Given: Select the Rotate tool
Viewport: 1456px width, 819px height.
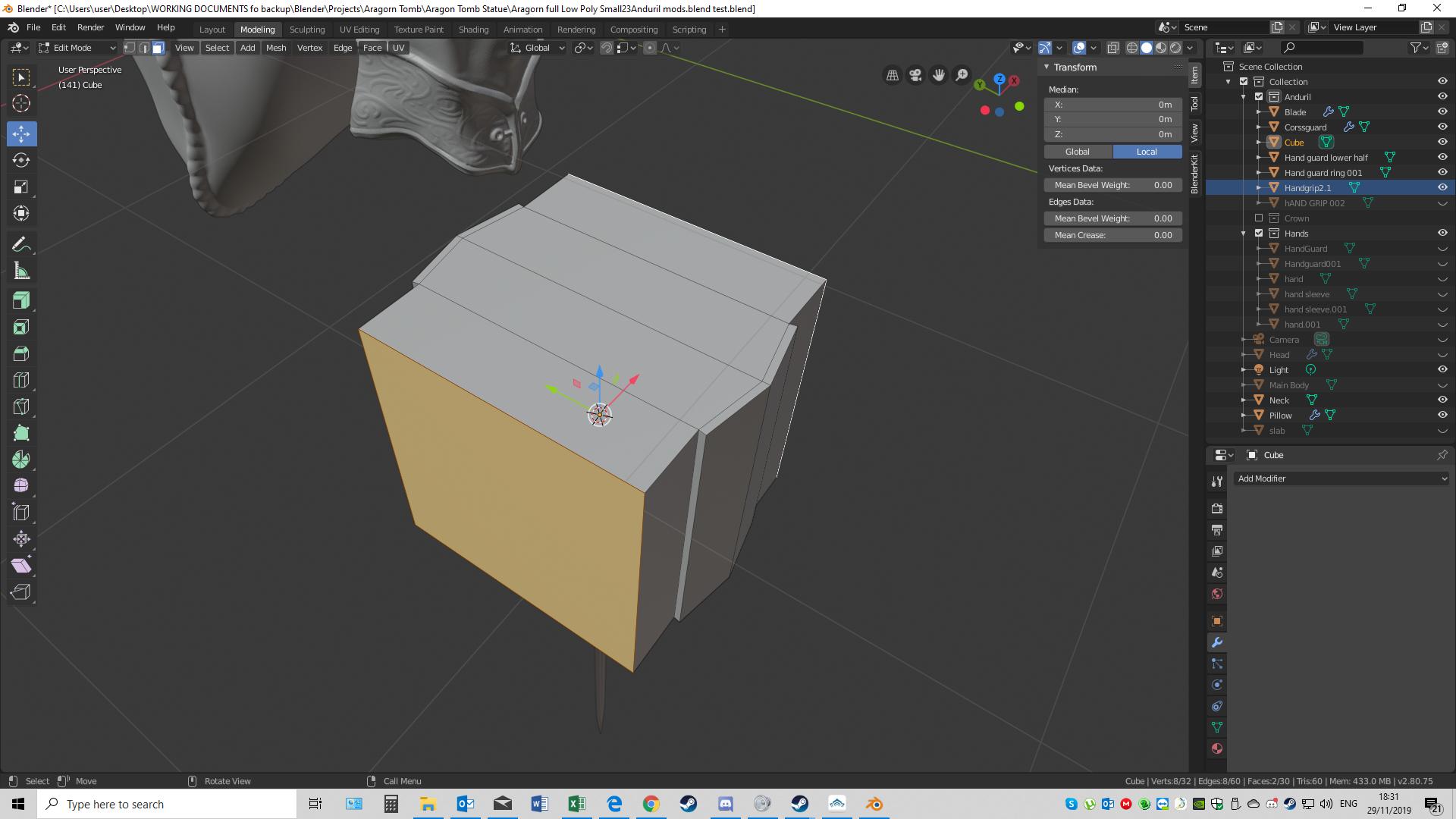Looking at the screenshot, I should (21, 160).
